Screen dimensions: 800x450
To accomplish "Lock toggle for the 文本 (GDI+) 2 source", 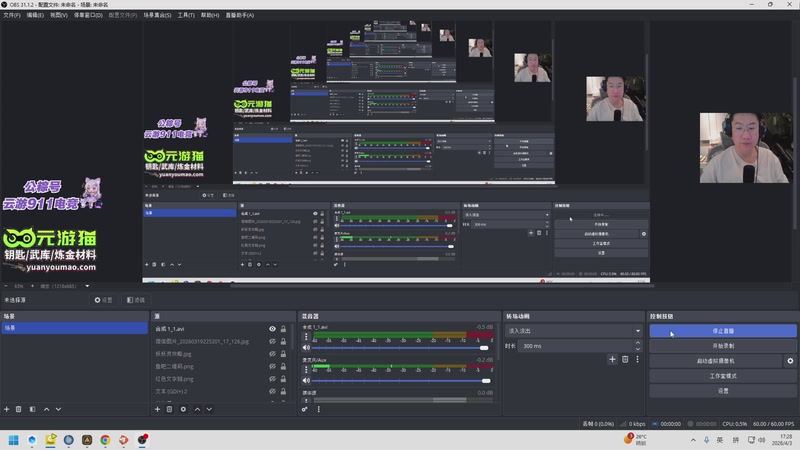I will pyautogui.click(x=283, y=391).
